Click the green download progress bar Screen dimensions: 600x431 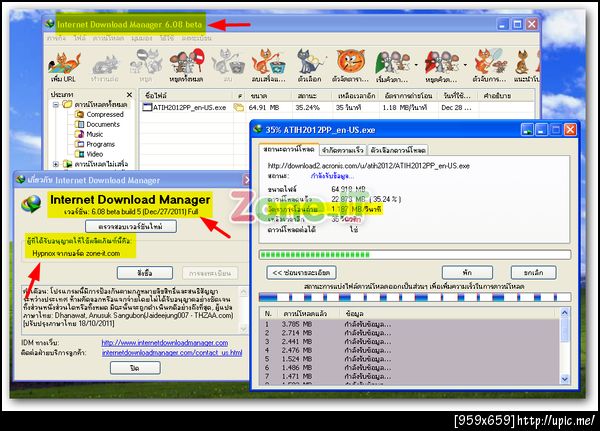click(x=415, y=255)
